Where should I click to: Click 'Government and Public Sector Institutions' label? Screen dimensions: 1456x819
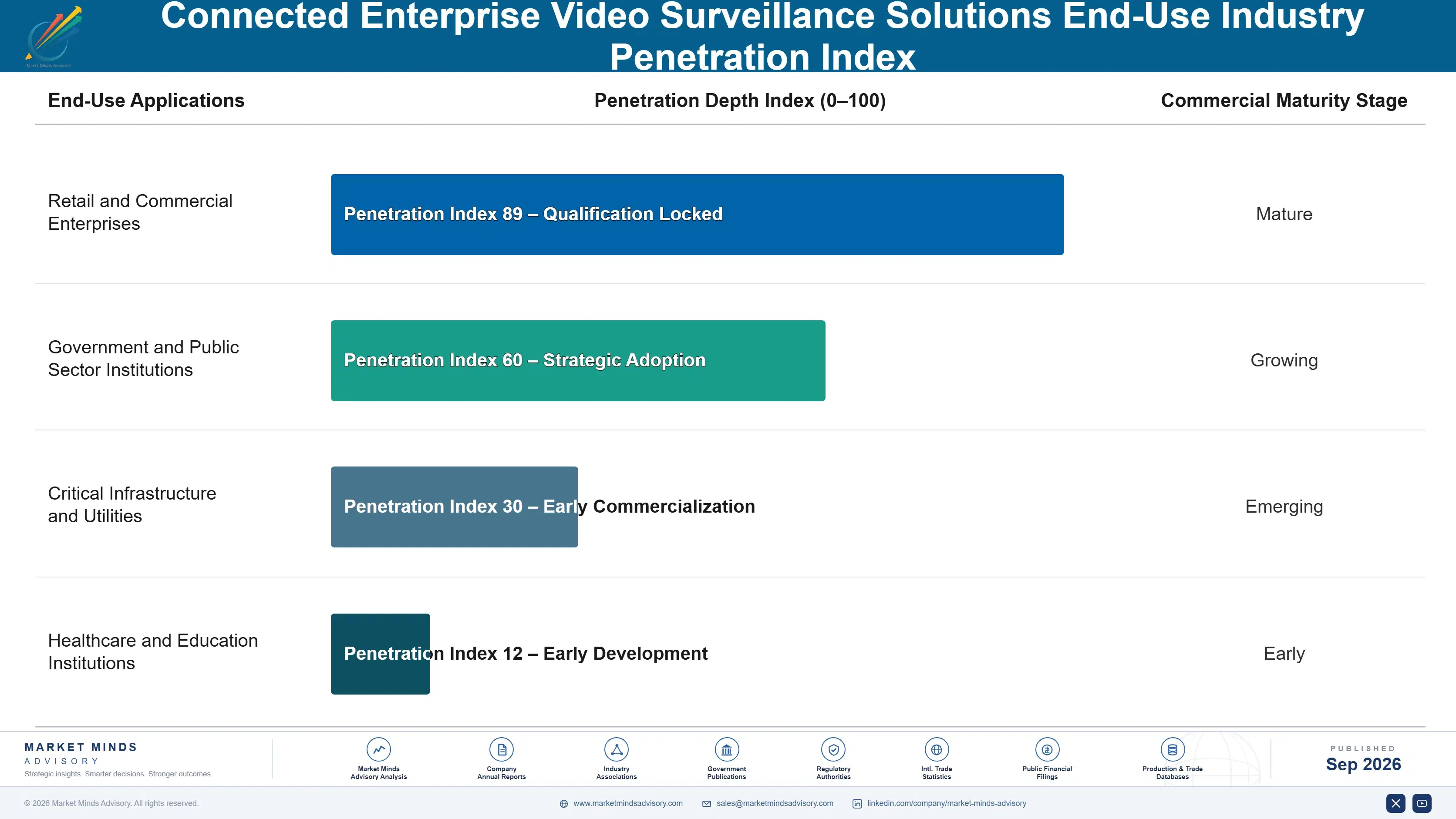coord(143,358)
